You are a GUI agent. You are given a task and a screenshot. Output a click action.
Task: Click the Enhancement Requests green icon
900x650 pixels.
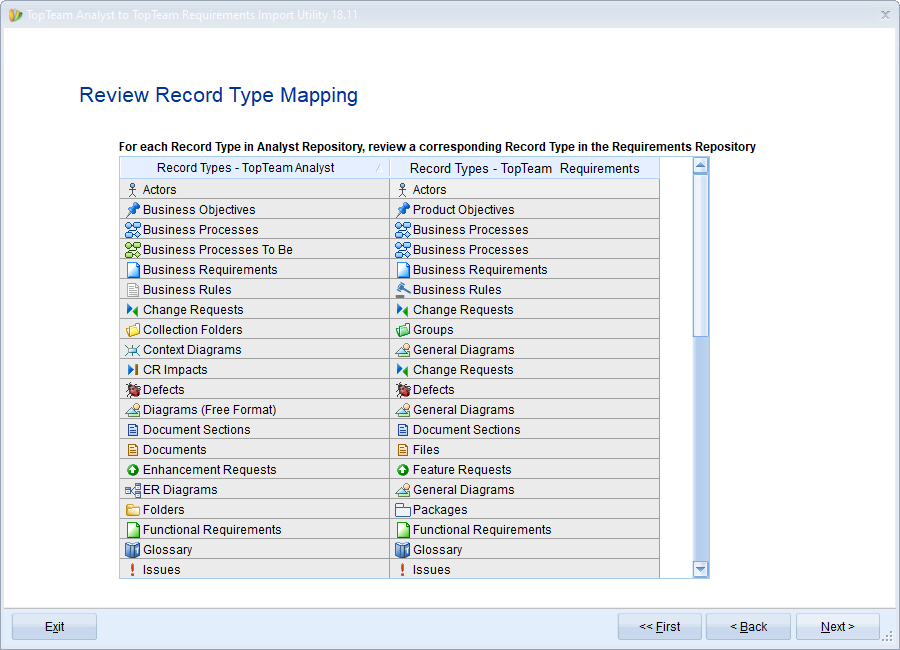(x=133, y=470)
